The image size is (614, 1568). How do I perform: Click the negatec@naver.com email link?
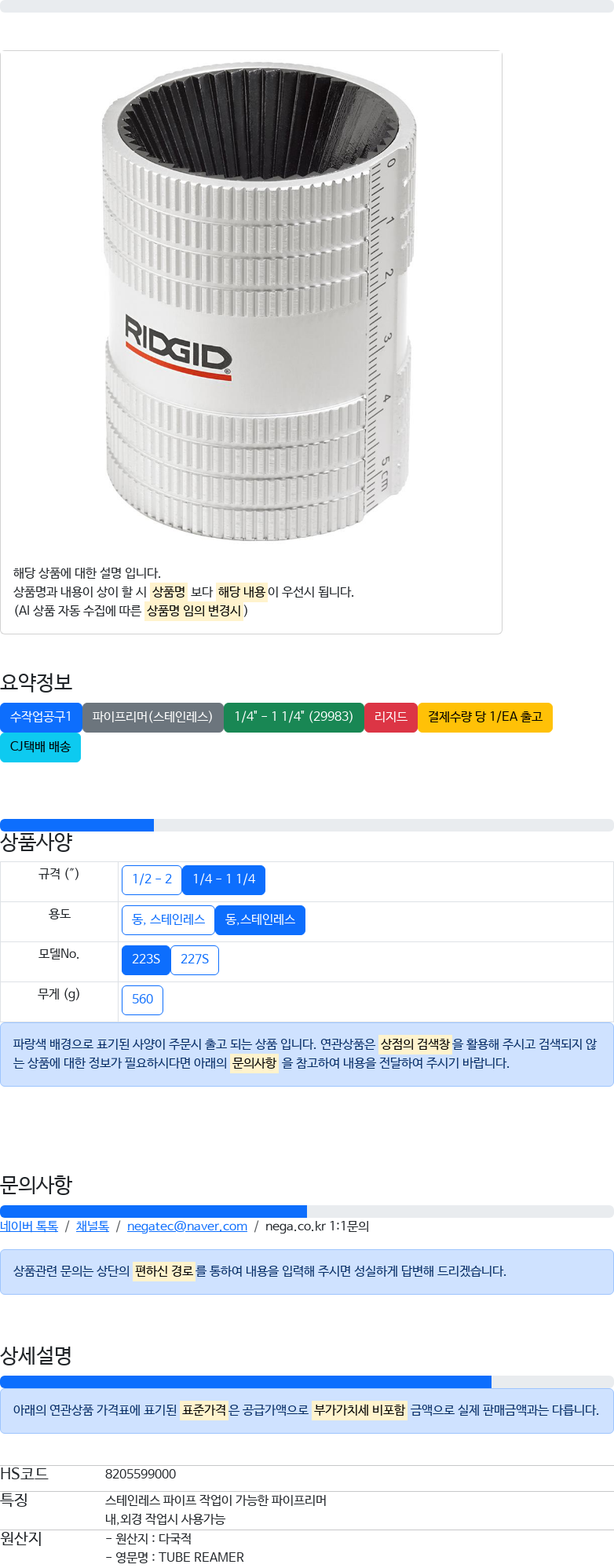tap(187, 1226)
